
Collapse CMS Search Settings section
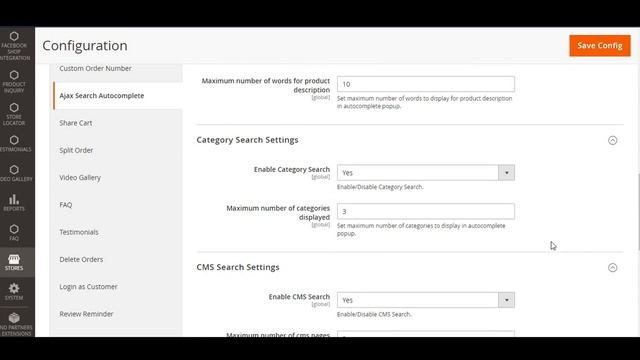tap(612, 268)
